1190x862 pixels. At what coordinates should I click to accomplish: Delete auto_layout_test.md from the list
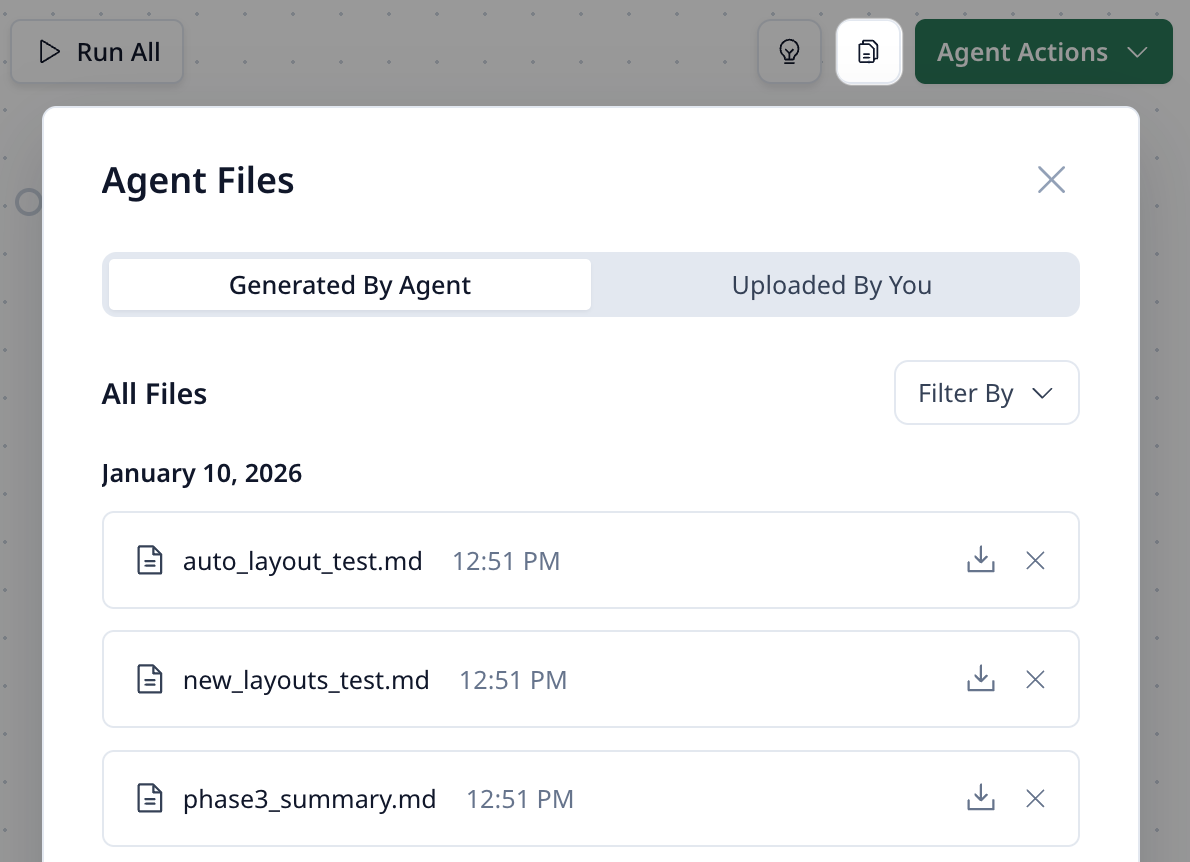click(1035, 561)
